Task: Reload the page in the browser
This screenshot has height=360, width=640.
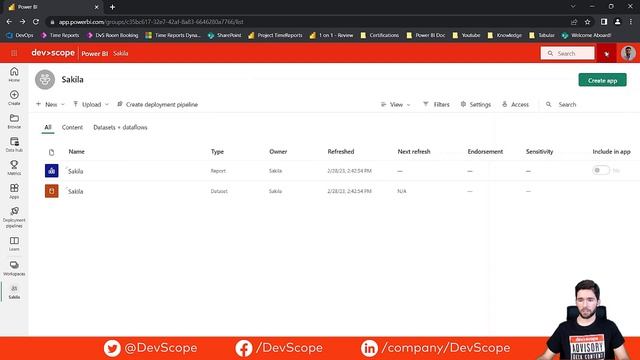Action: (36, 22)
